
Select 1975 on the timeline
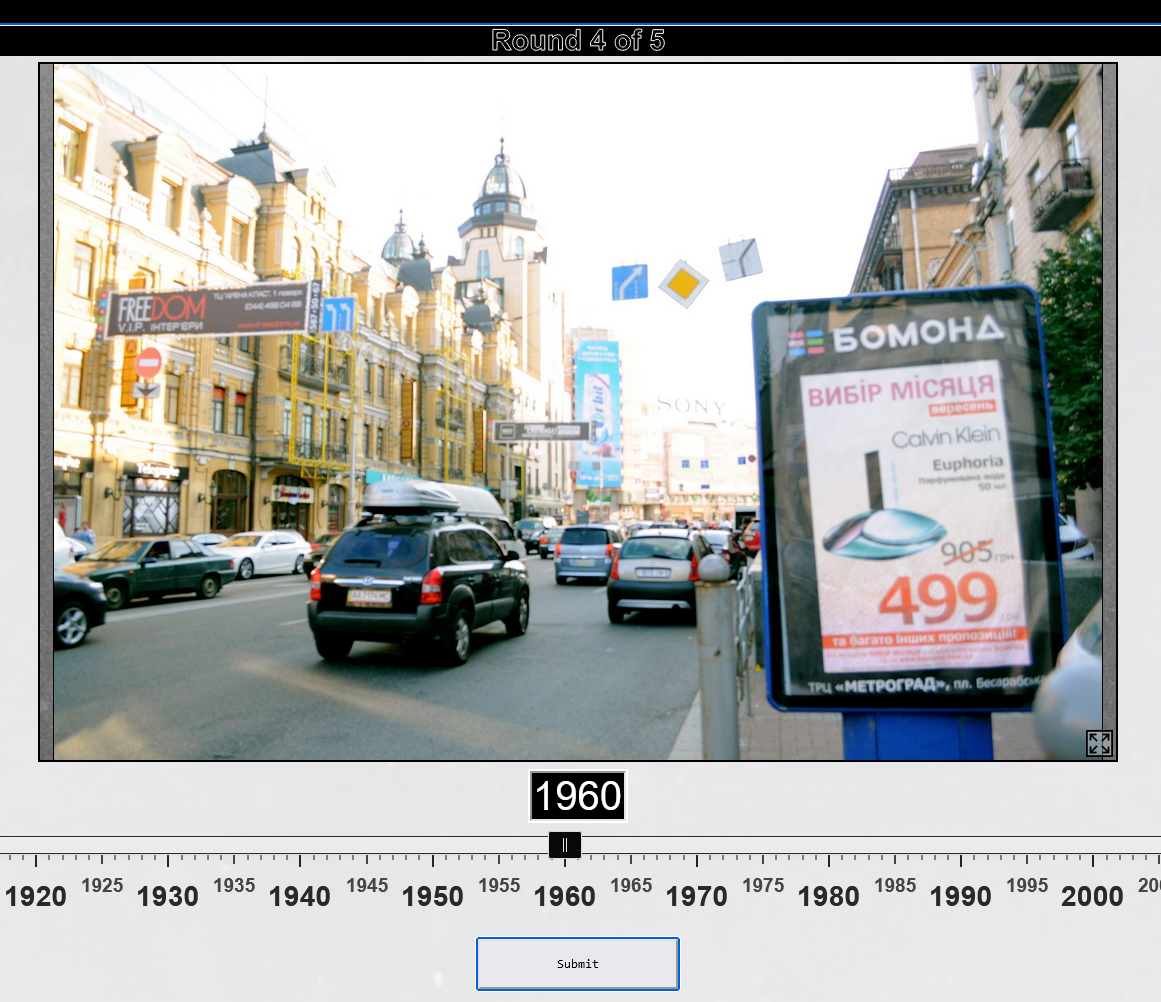[763, 885]
